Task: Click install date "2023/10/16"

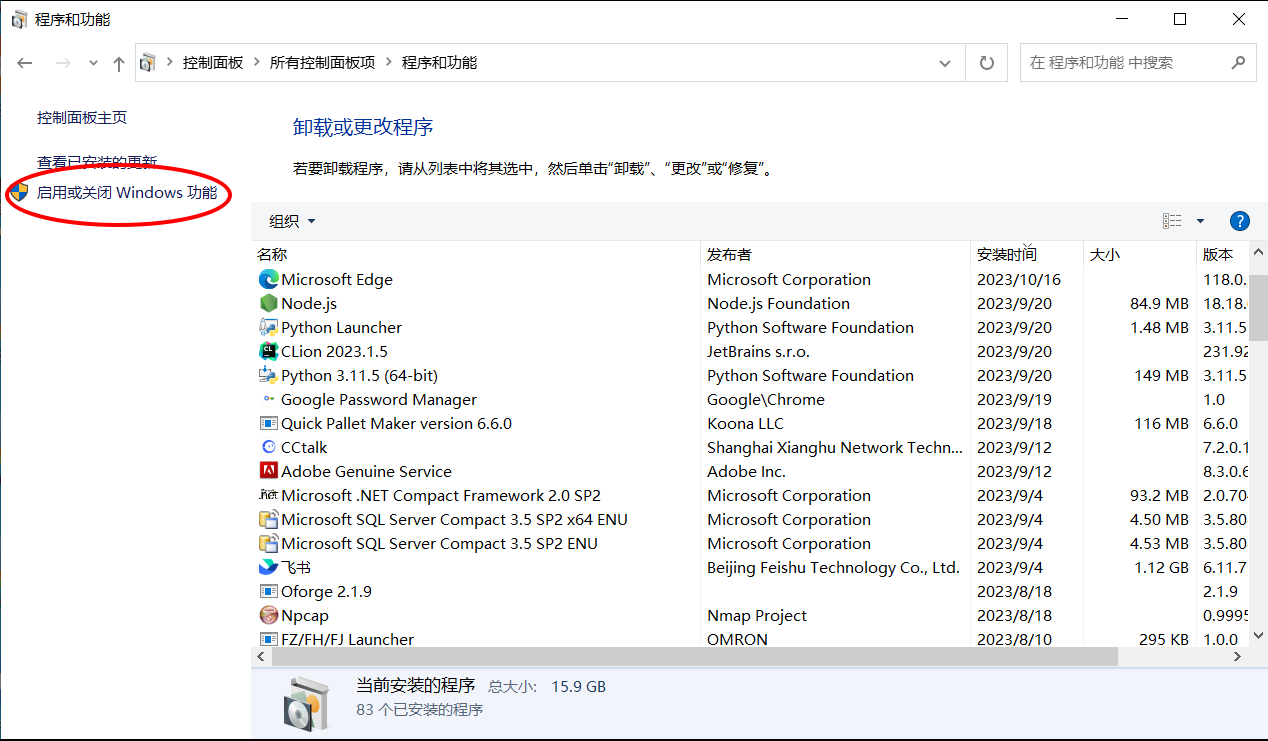Action: click(x=1019, y=280)
